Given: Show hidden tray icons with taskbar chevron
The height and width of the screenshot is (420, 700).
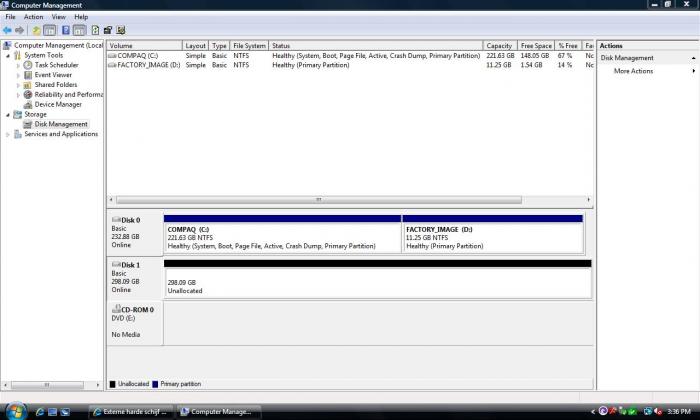Looking at the screenshot, I should [x=592, y=412].
